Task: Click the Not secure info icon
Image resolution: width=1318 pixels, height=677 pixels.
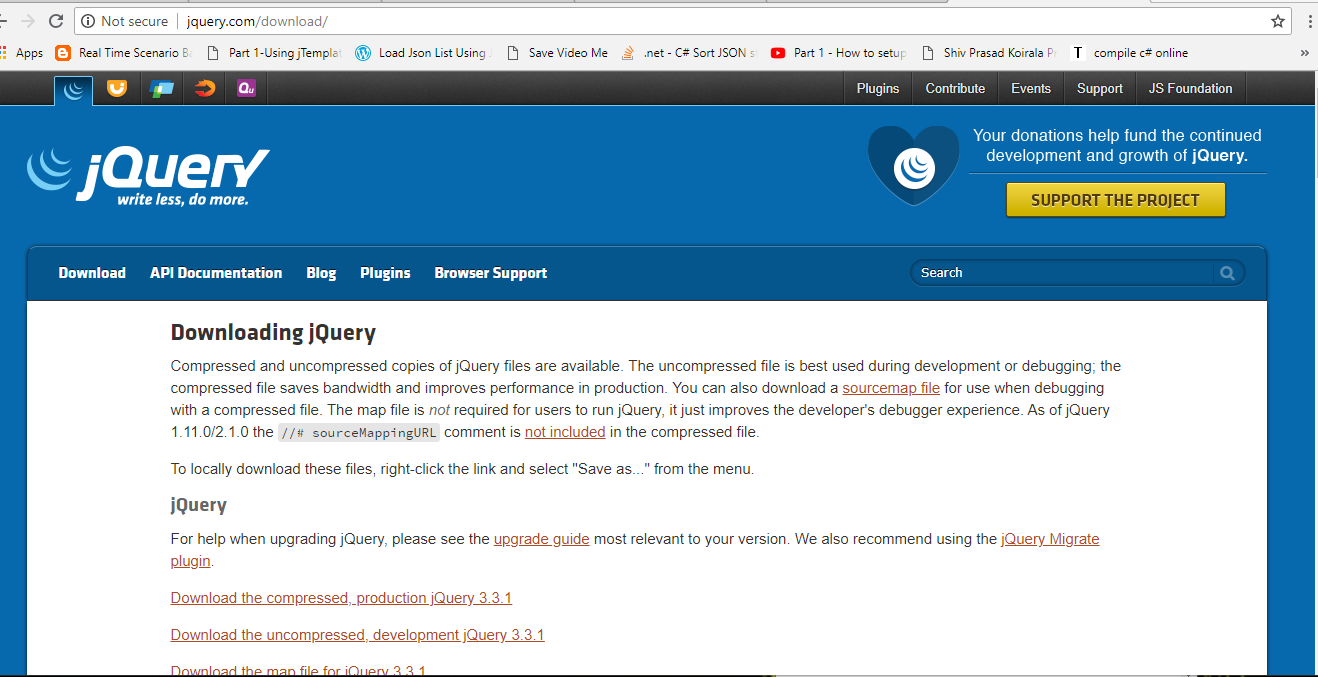Action: (x=88, y=21)
